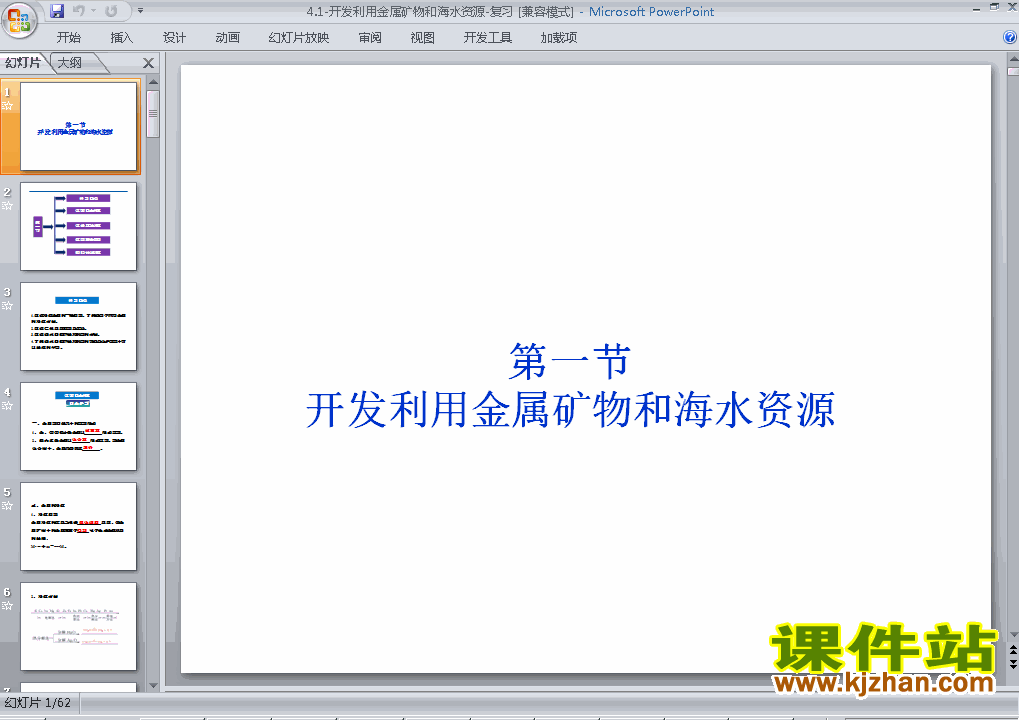The height and width of the screenshot is (720, 1019).
Task: Click the Redo arrow icon
Action: tap(111, 11)
